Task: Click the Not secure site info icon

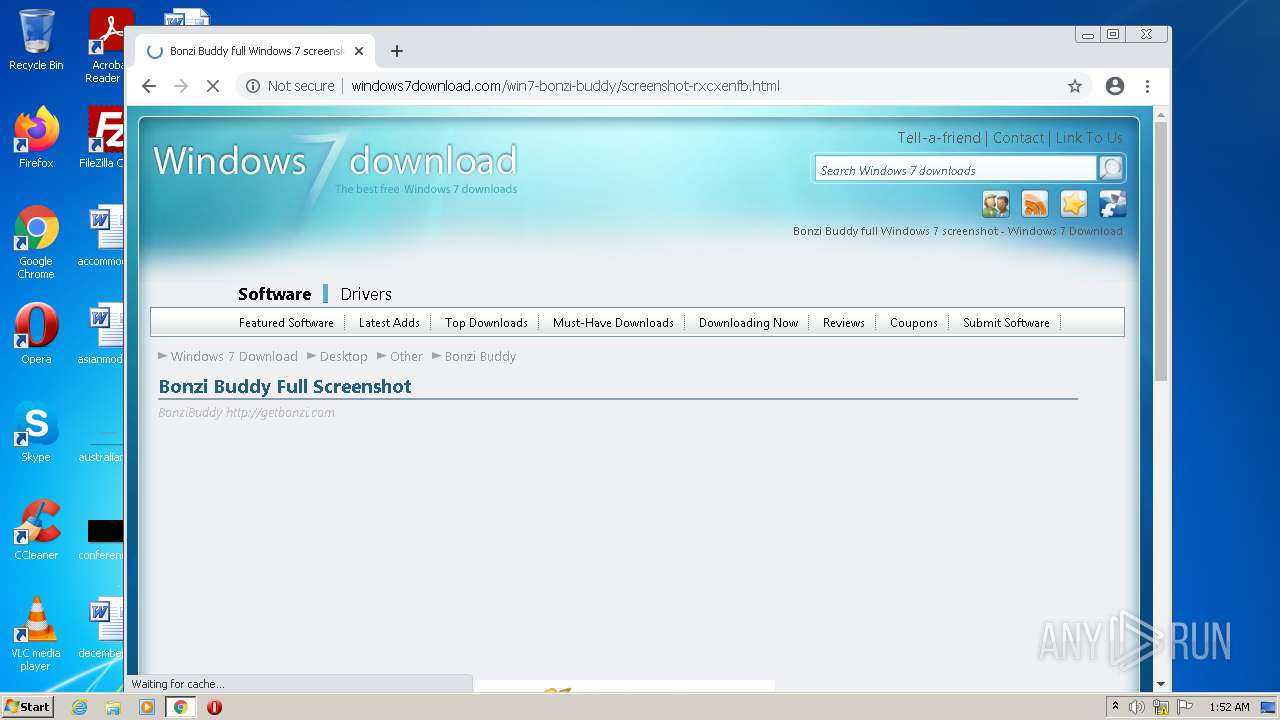Action: [x=253, y=86]
